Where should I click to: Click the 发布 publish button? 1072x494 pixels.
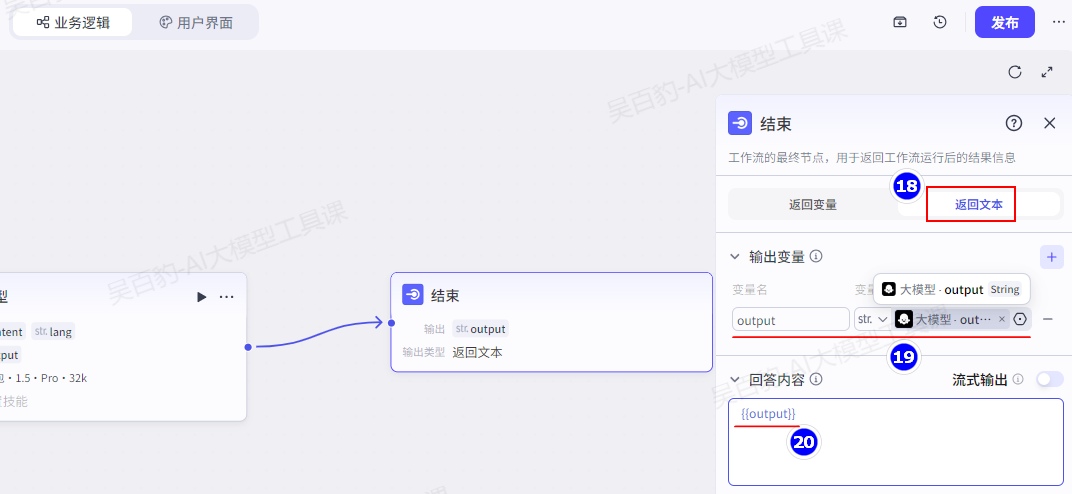pos(1004,22)
